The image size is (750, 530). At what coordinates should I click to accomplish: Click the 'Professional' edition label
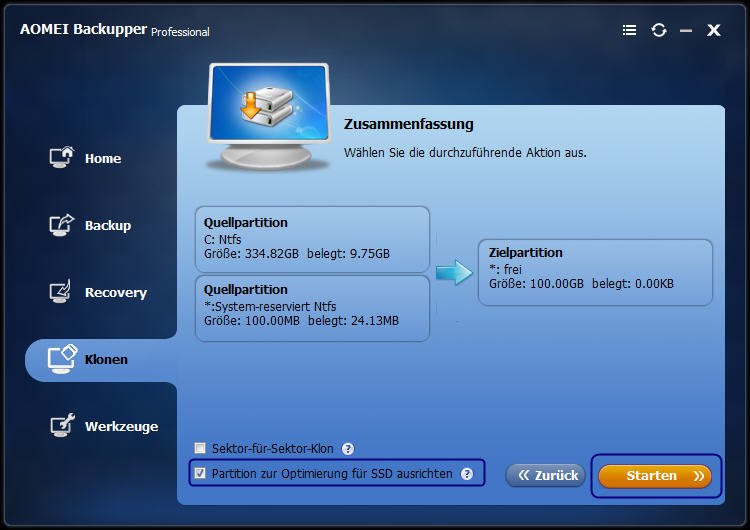(180, 32)
